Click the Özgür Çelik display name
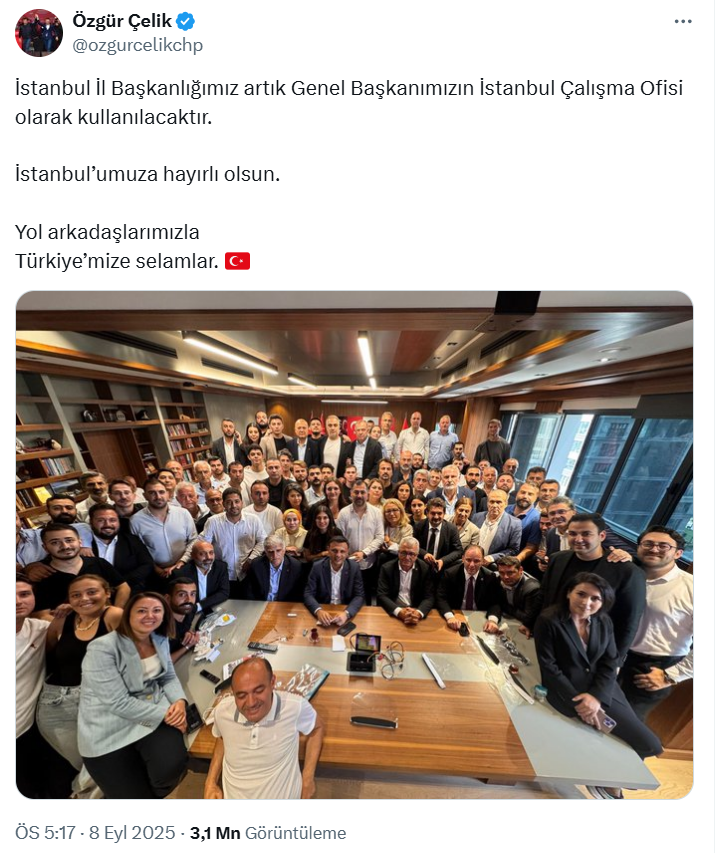Image resolution: width=717 pixels, height=853 pixels. pyautogui.click(x=122, y=21)
